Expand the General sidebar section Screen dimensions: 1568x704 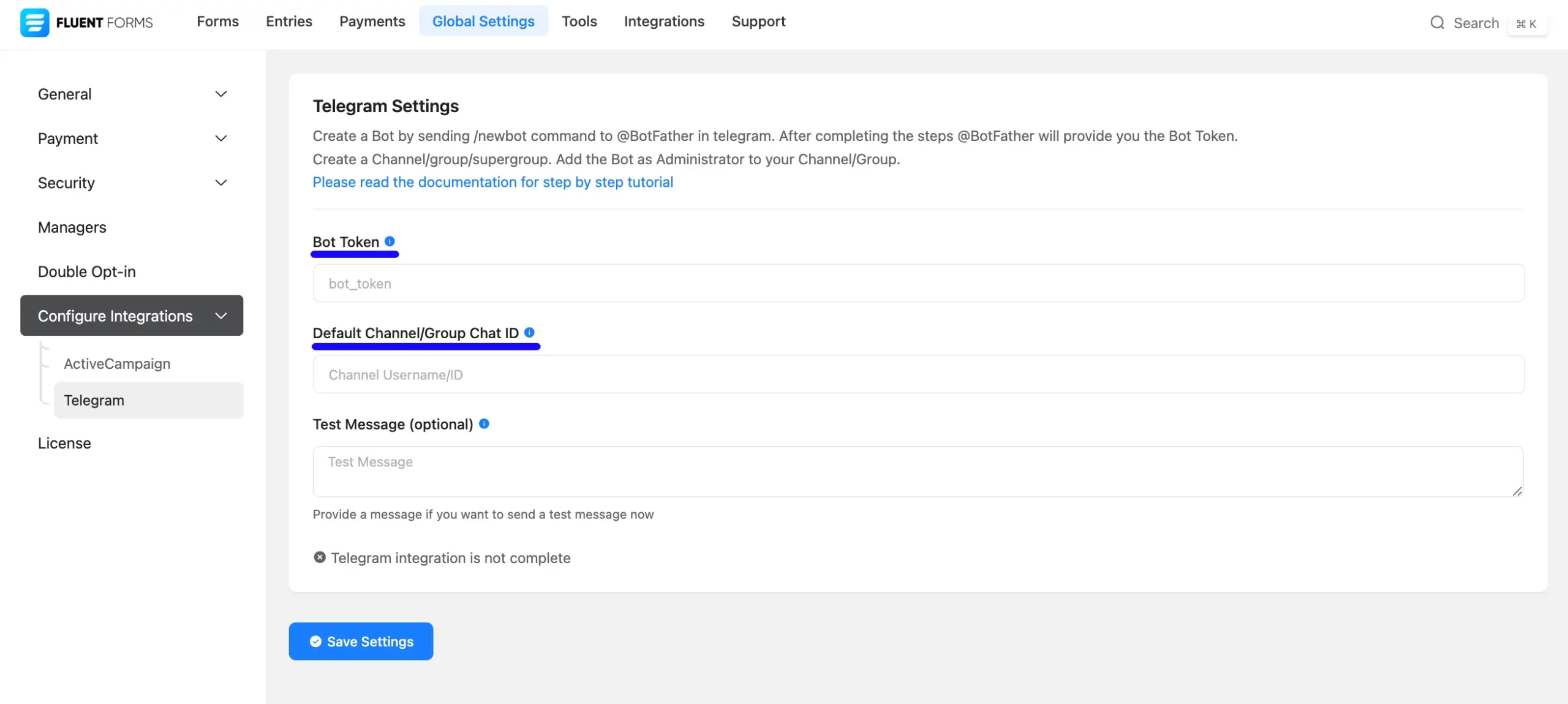coord(132,94)
